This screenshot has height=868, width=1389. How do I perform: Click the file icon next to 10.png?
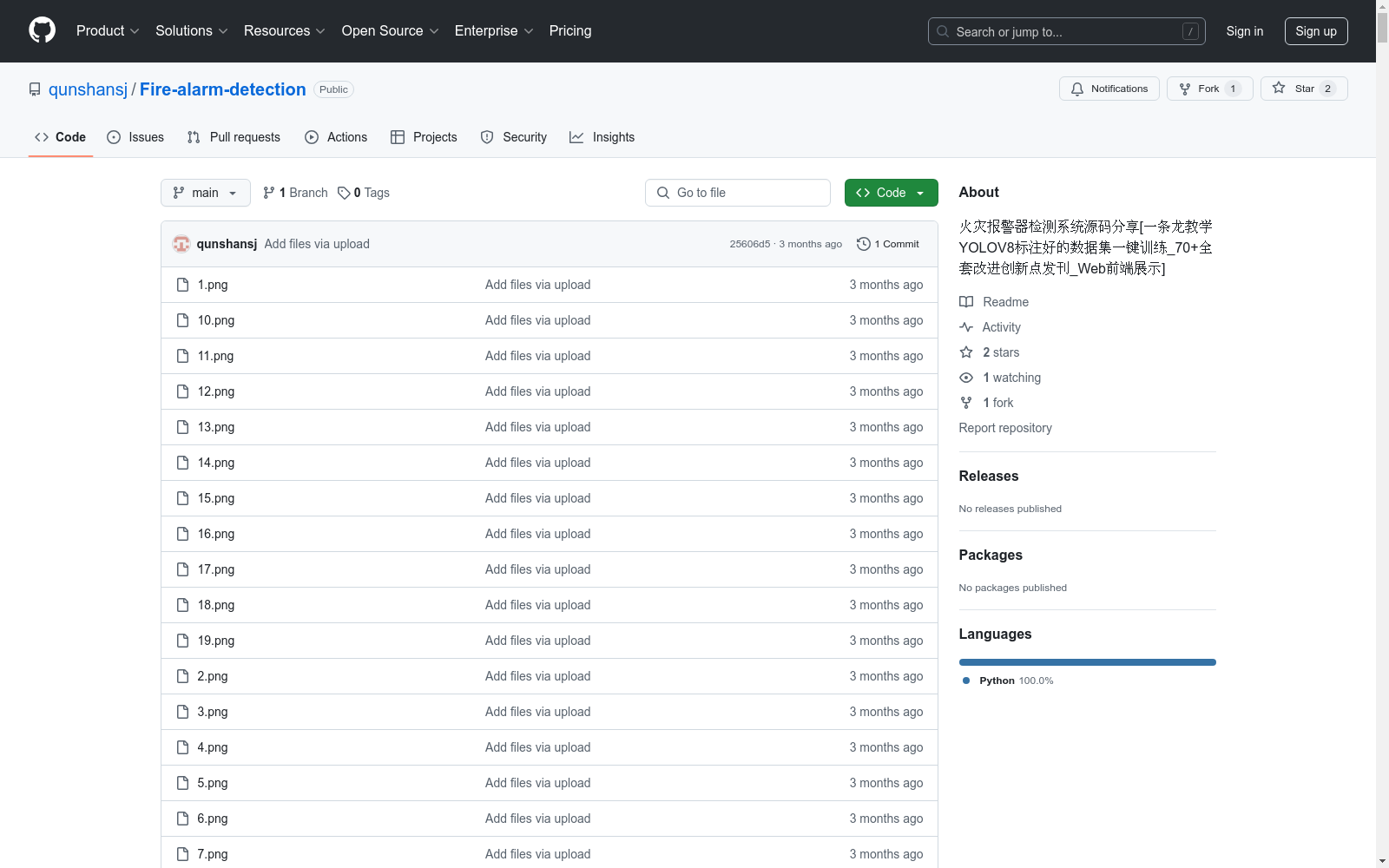tap(182, 320)
